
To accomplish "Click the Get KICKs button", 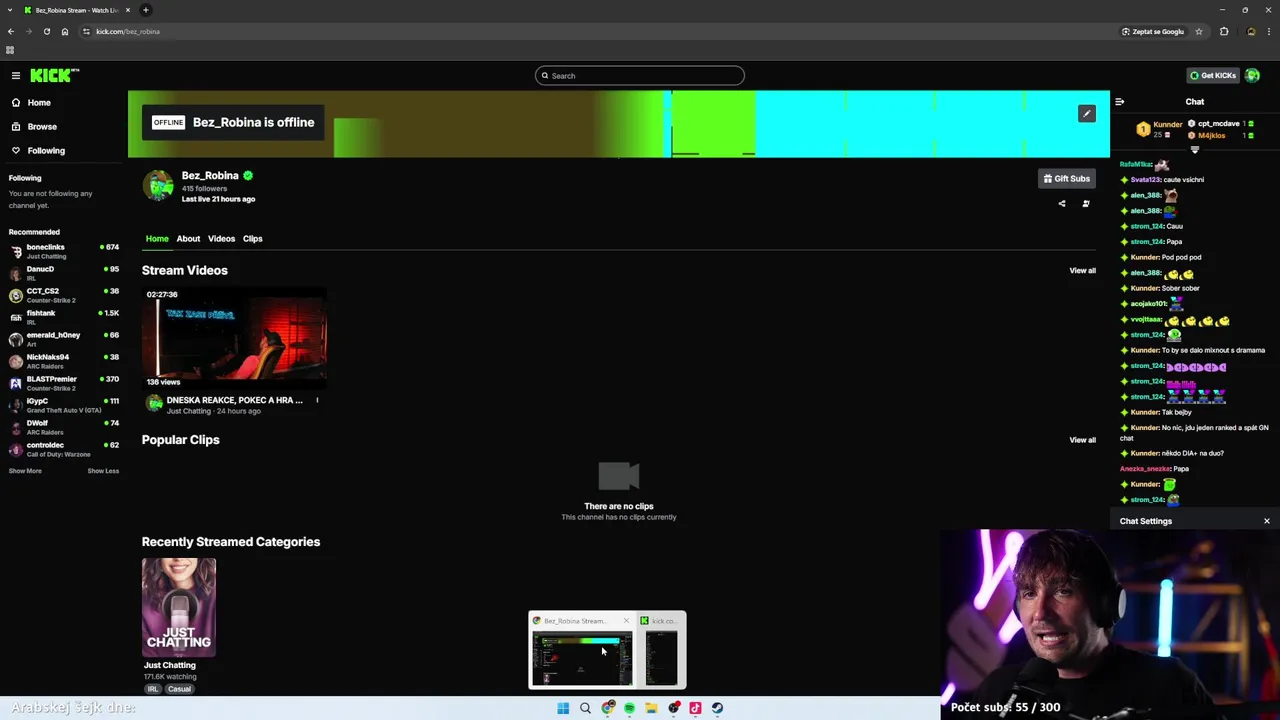I will (x=1212, y=75).
